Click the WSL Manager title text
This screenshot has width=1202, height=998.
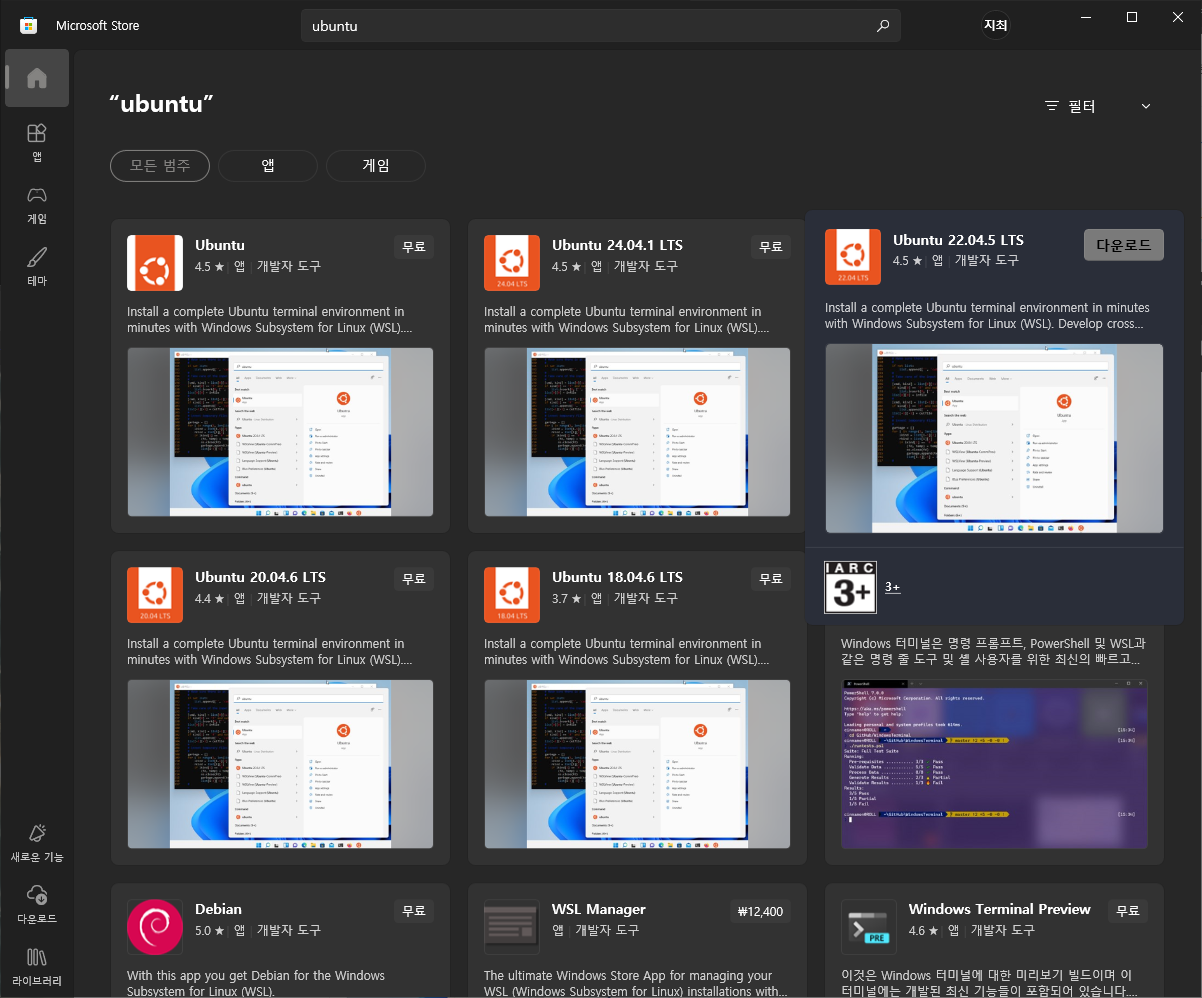point(598,909)
